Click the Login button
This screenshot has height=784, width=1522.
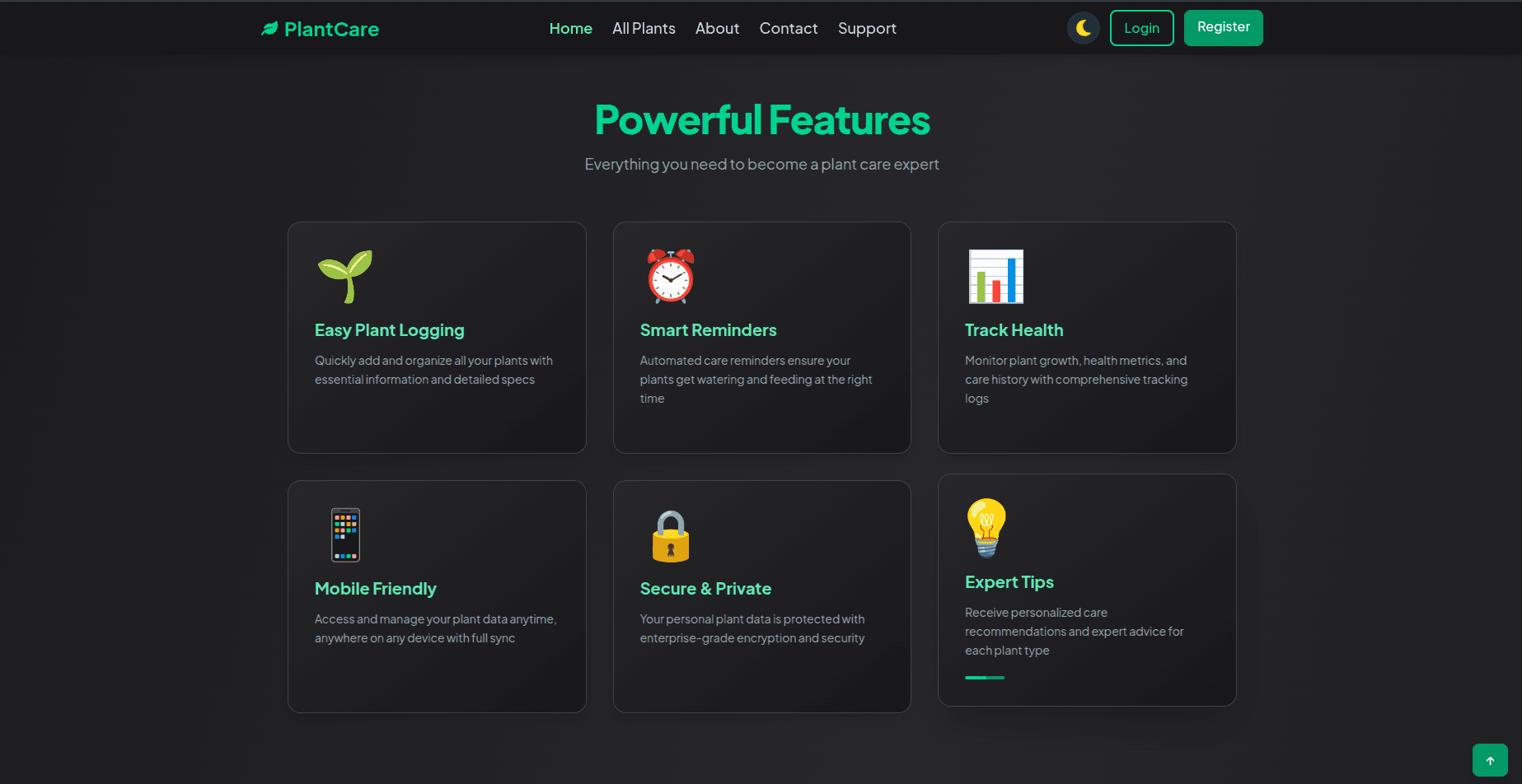click(1141, 28)
